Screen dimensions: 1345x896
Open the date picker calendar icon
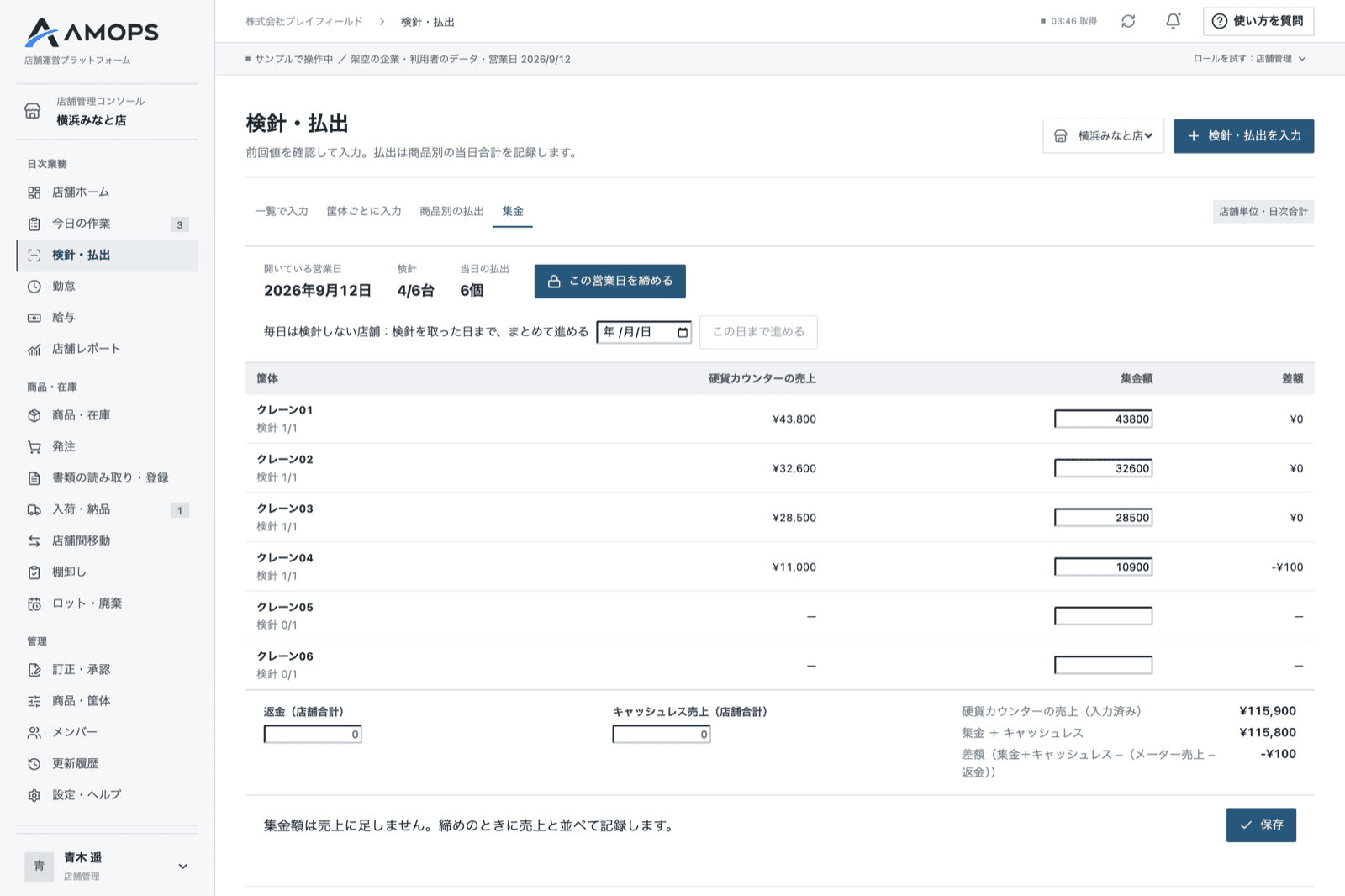pos(683,332)
